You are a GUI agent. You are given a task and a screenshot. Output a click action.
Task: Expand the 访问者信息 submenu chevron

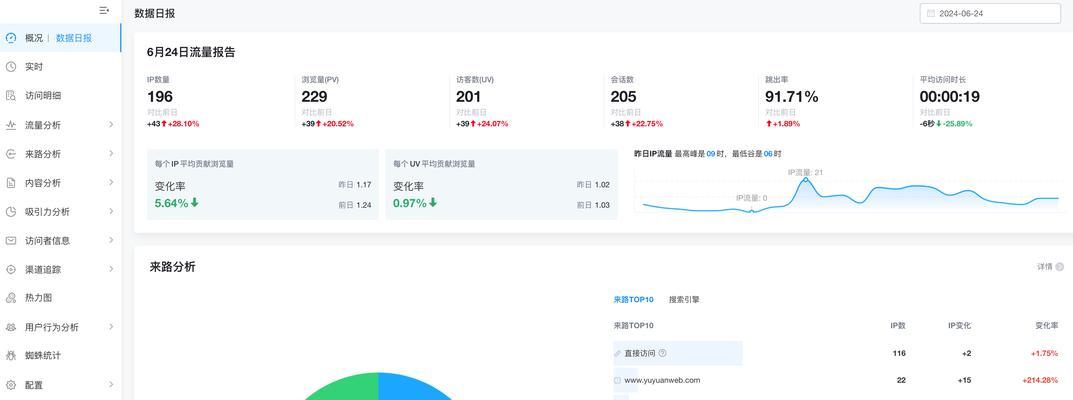coord(111,240)
